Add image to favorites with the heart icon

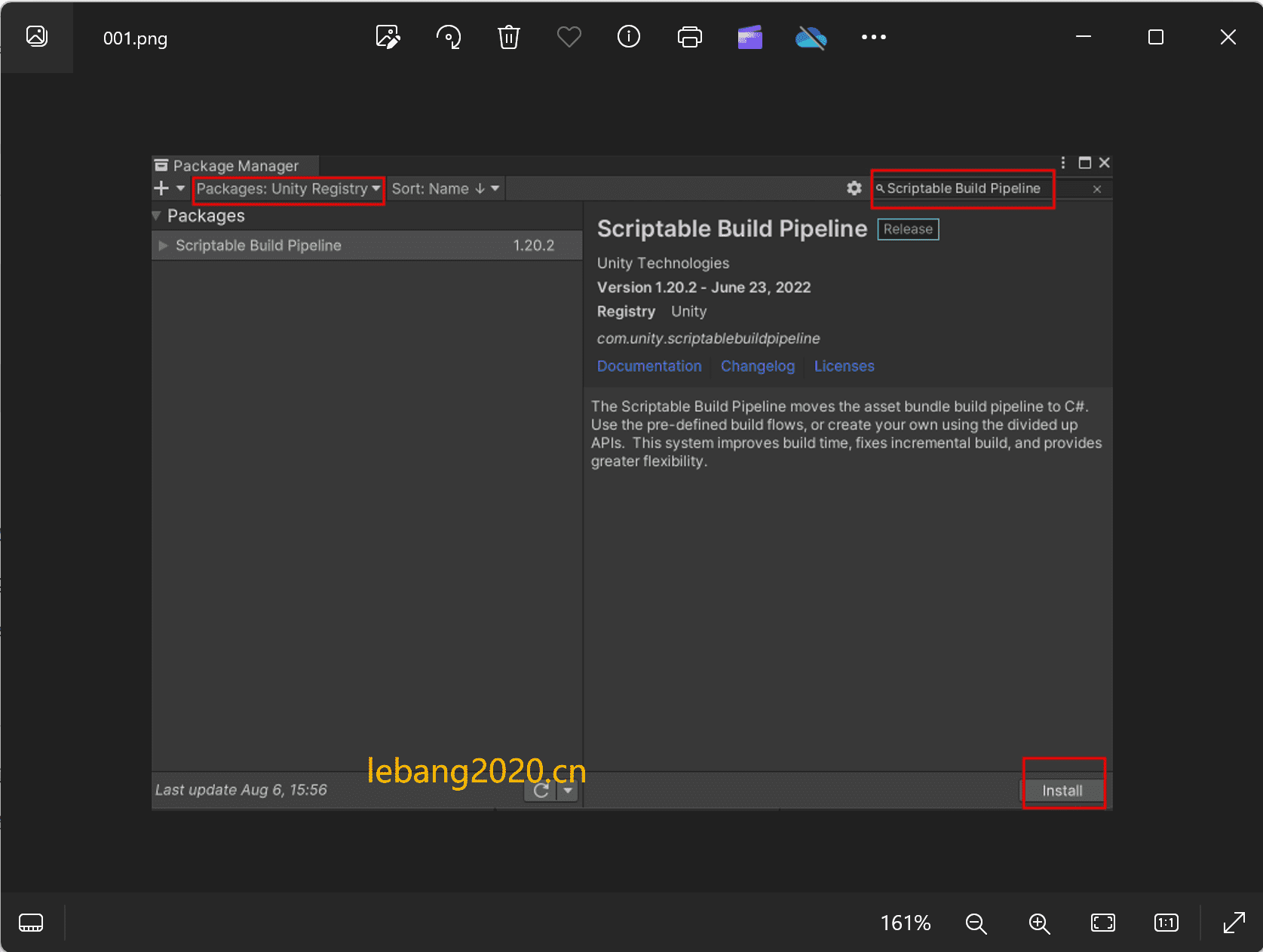point(569,37)
